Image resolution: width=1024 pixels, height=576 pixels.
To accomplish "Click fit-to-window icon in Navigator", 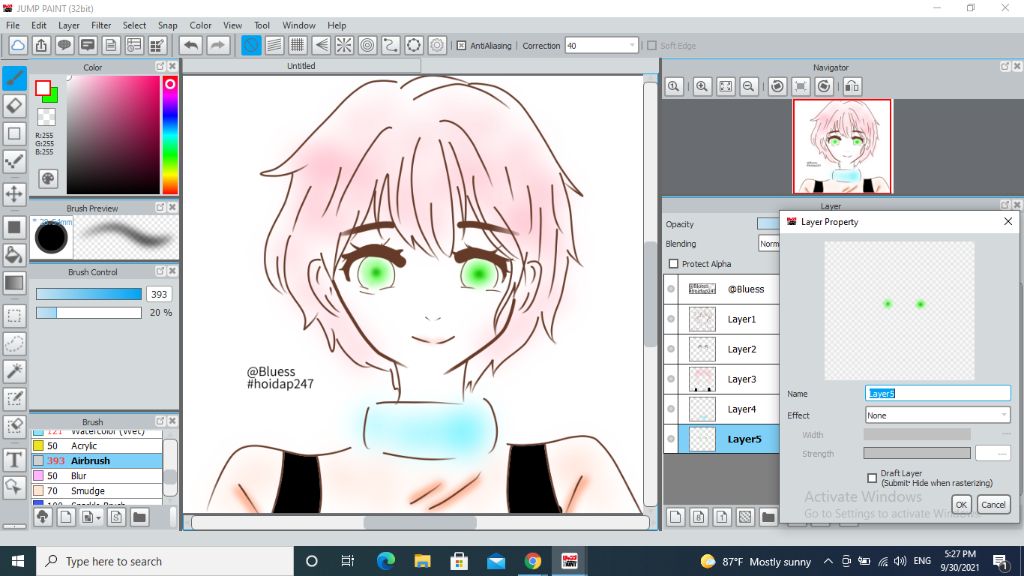I will point(726,86).
